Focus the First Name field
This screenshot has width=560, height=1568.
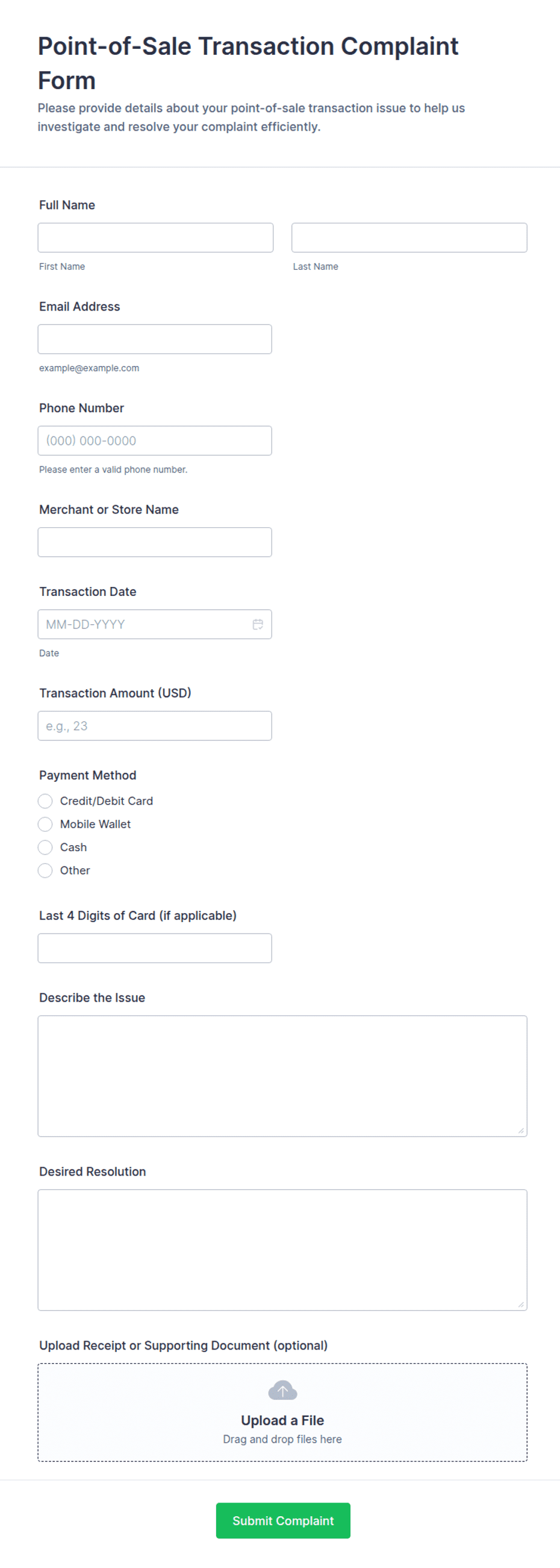point(155,237)
